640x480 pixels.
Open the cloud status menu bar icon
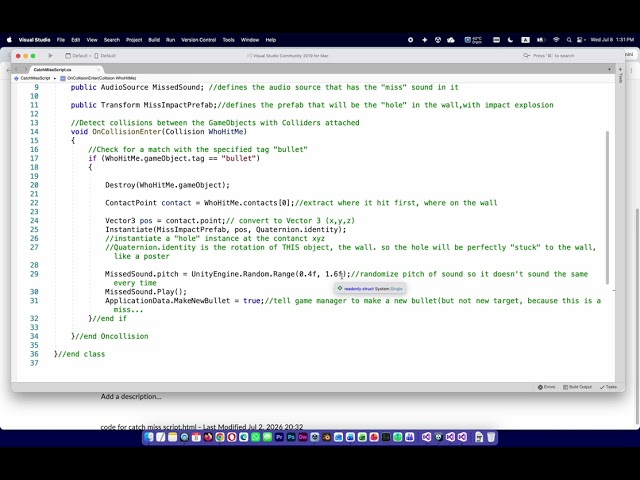(451, 40)
